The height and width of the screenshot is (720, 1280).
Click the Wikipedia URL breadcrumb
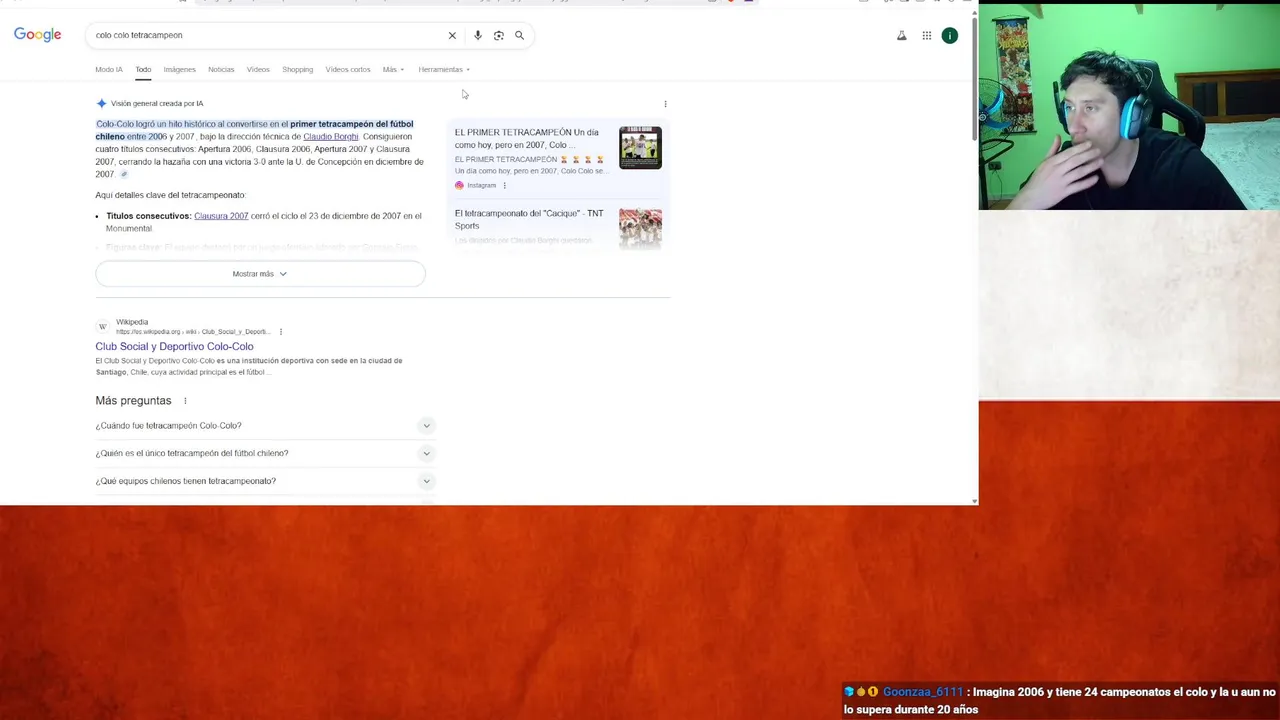[x=192, y=332]
